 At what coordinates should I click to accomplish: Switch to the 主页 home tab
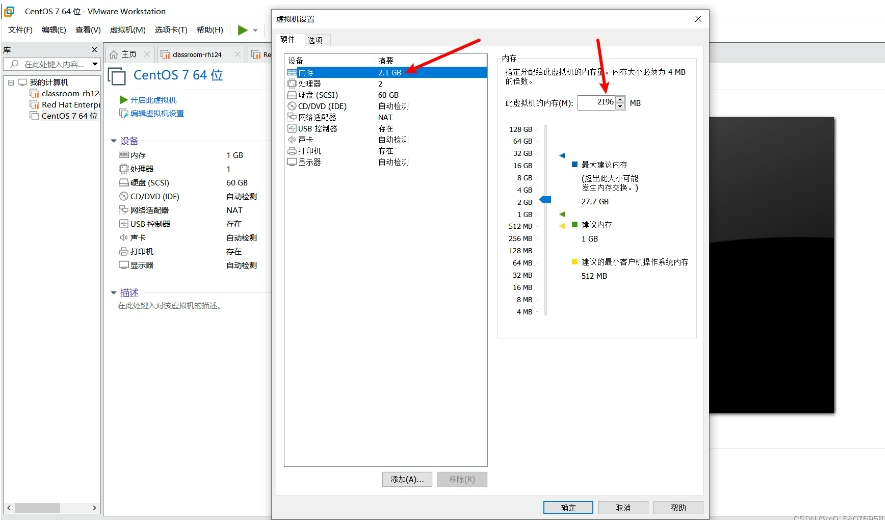coord(129,54)
